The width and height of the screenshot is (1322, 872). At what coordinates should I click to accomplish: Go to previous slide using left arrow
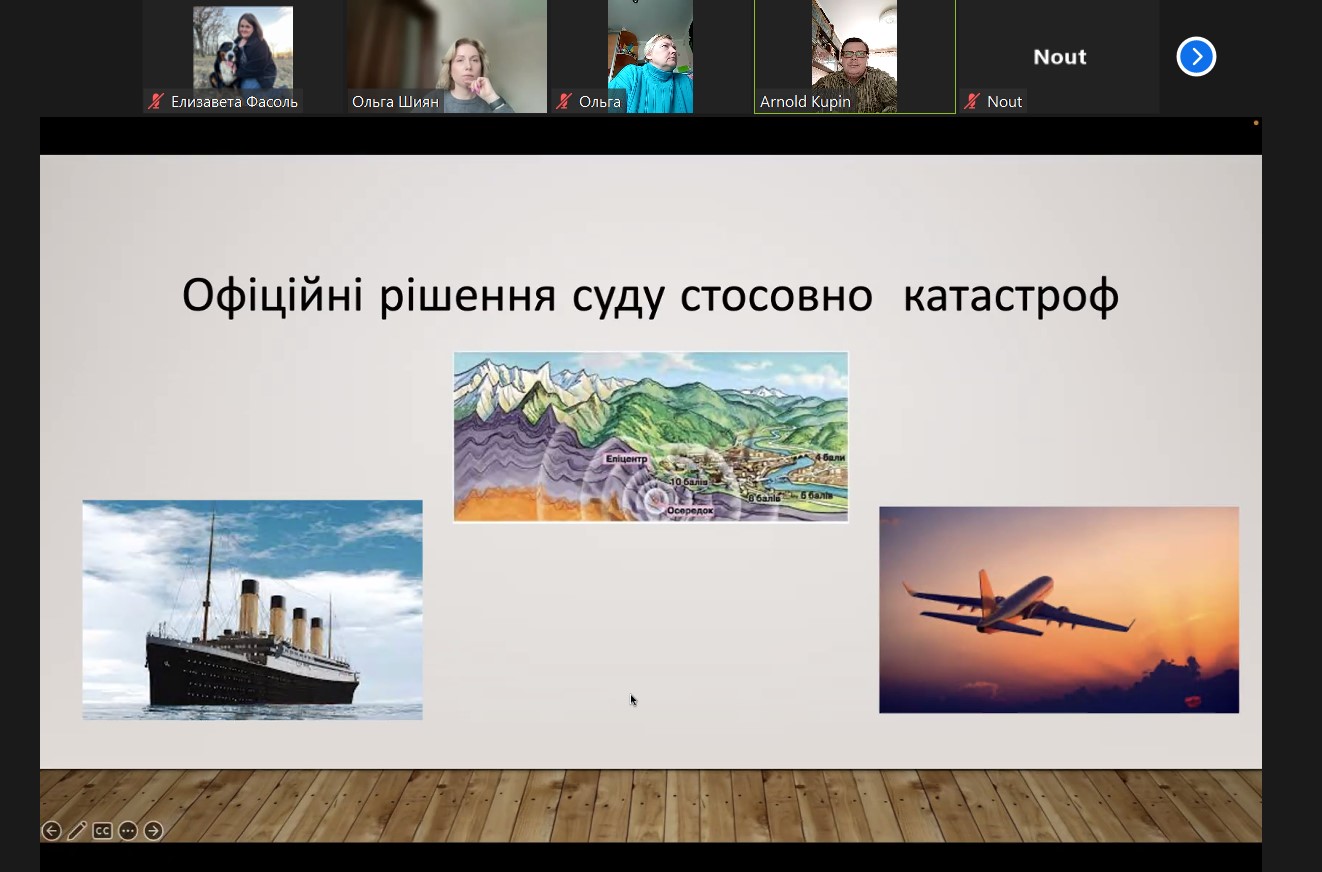coord(52,830)
